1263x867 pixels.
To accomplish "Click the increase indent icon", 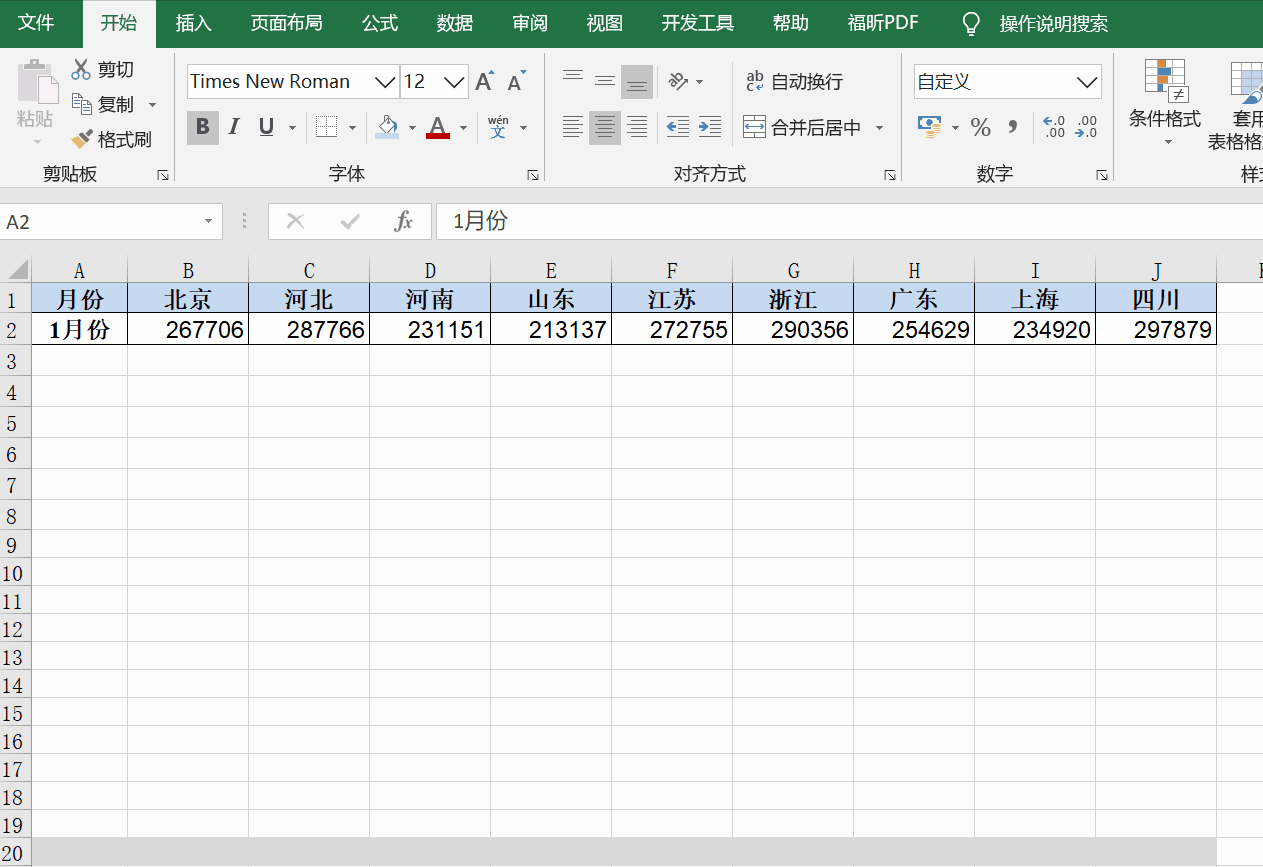I will [x=710, y=127].
